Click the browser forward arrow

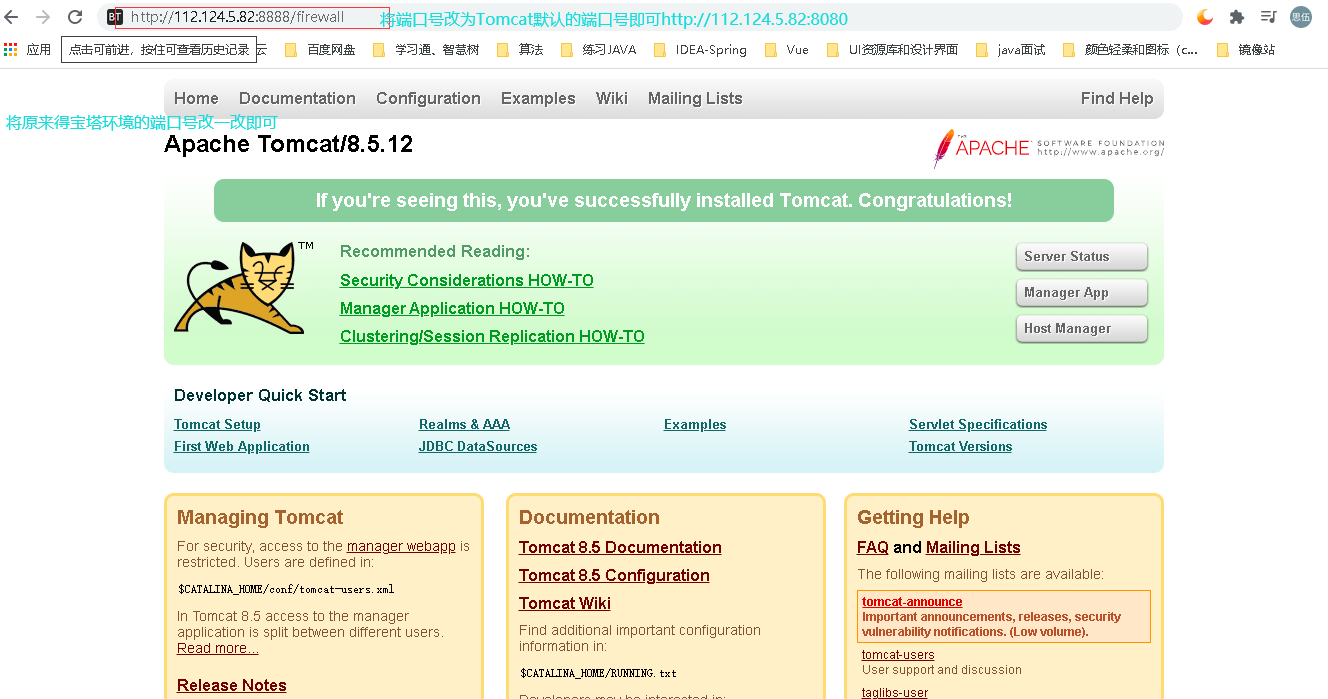43,17
